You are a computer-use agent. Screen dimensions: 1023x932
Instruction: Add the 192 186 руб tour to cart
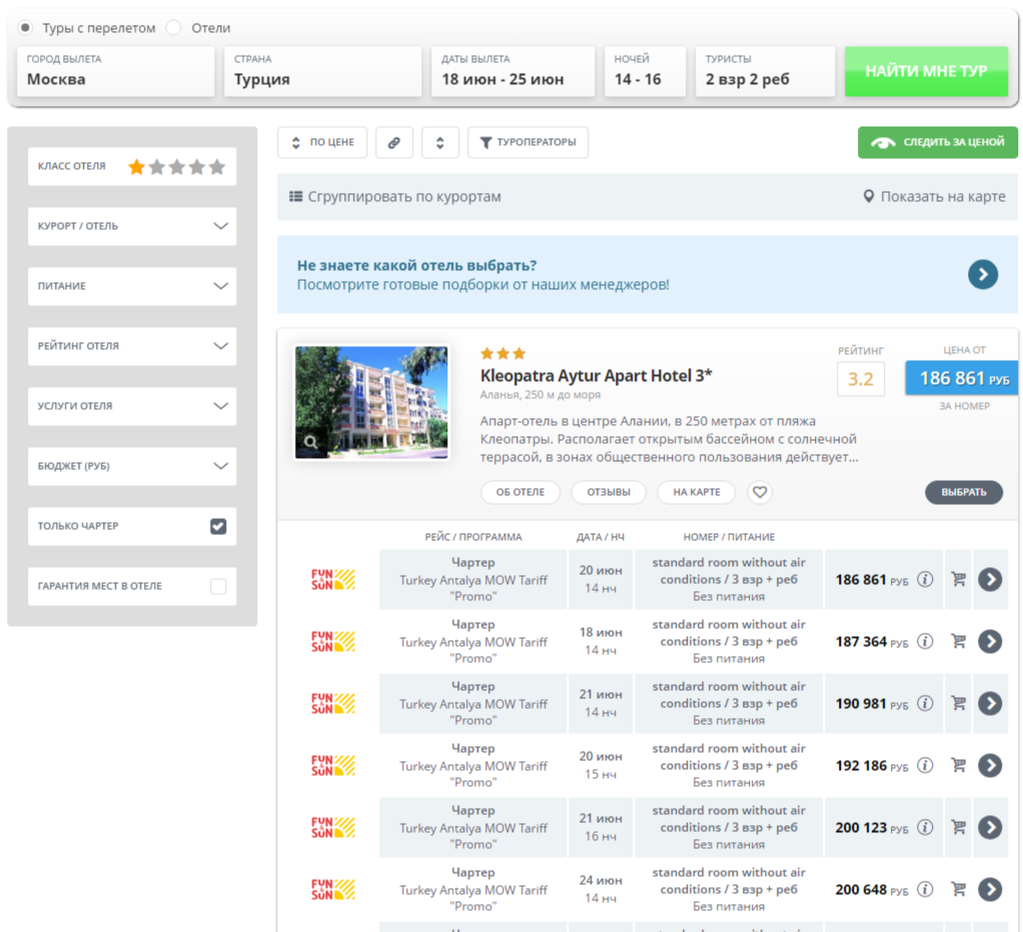tap(958, 765)
